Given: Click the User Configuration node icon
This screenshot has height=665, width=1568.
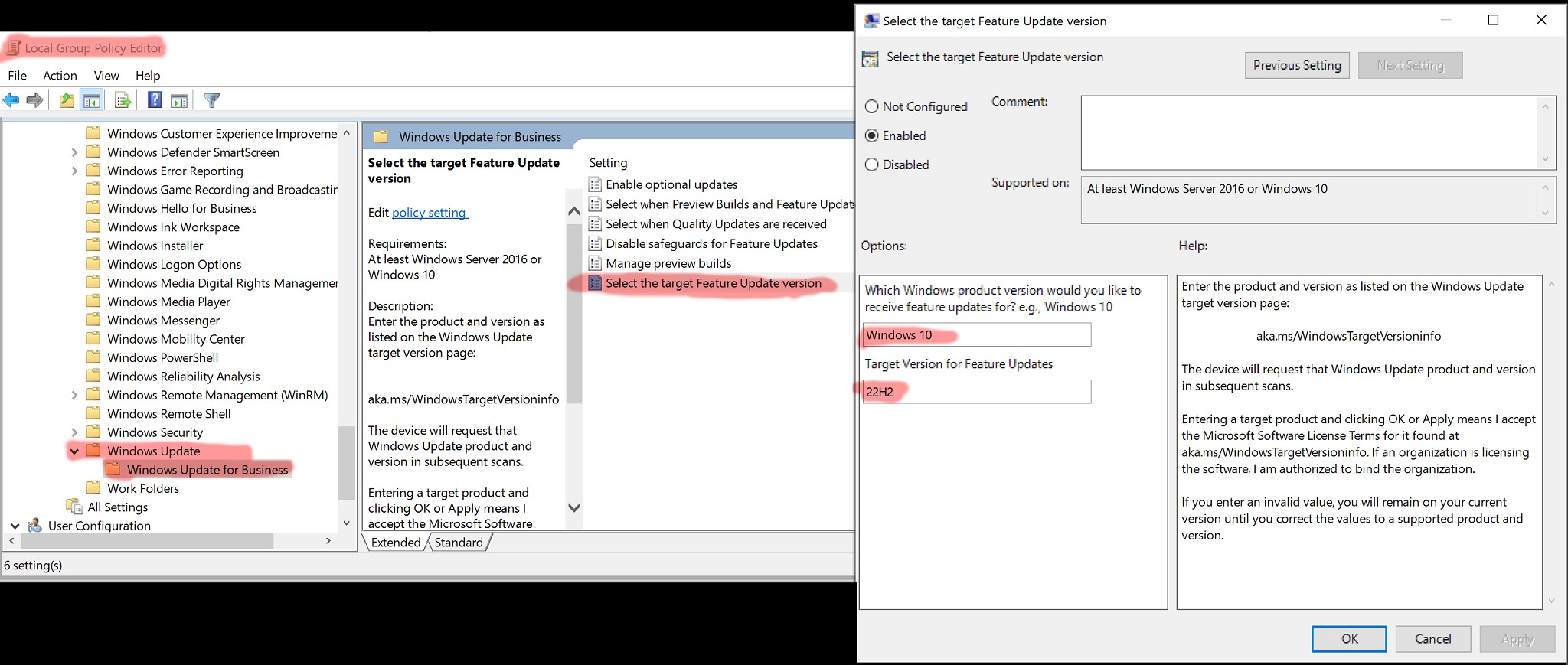Looking at the screenshot, I should tap(34, 525).
